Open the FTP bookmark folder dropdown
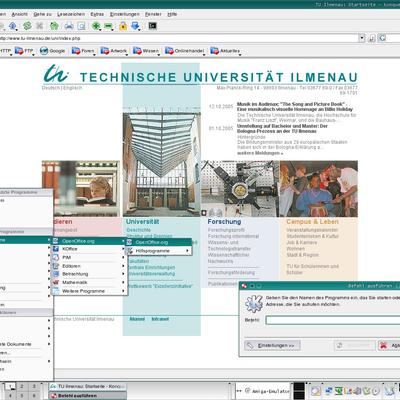Viewport: 400px width, 400px height. 25,51
